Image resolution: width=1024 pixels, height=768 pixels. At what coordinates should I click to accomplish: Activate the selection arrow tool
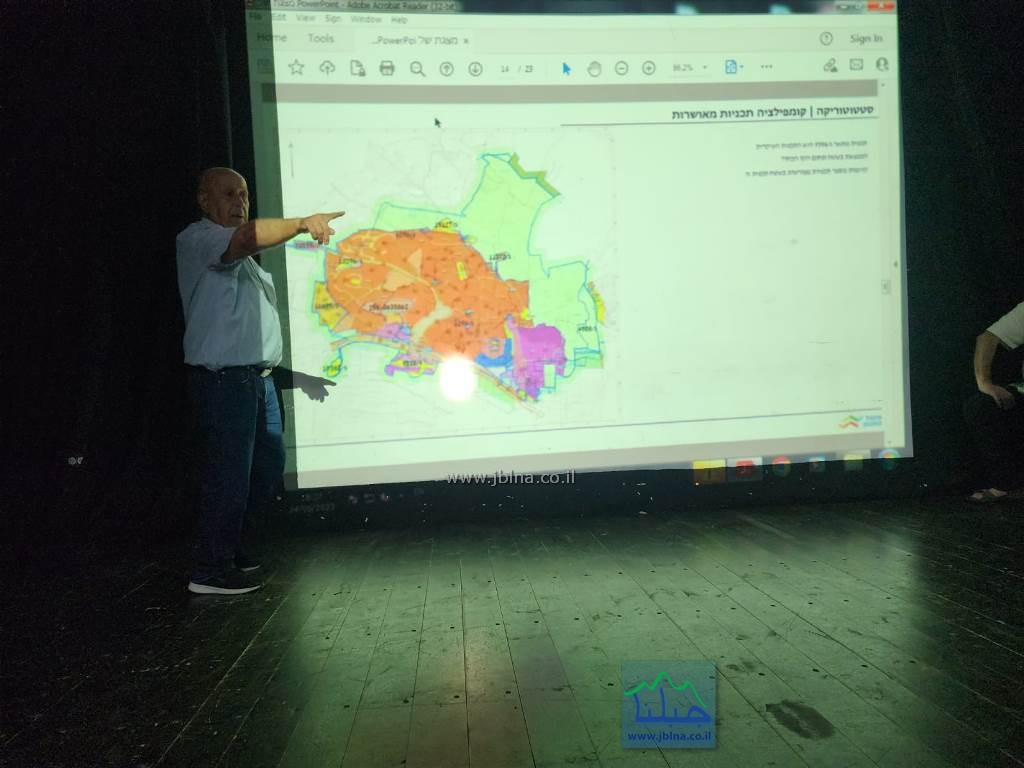pos(566,68)
